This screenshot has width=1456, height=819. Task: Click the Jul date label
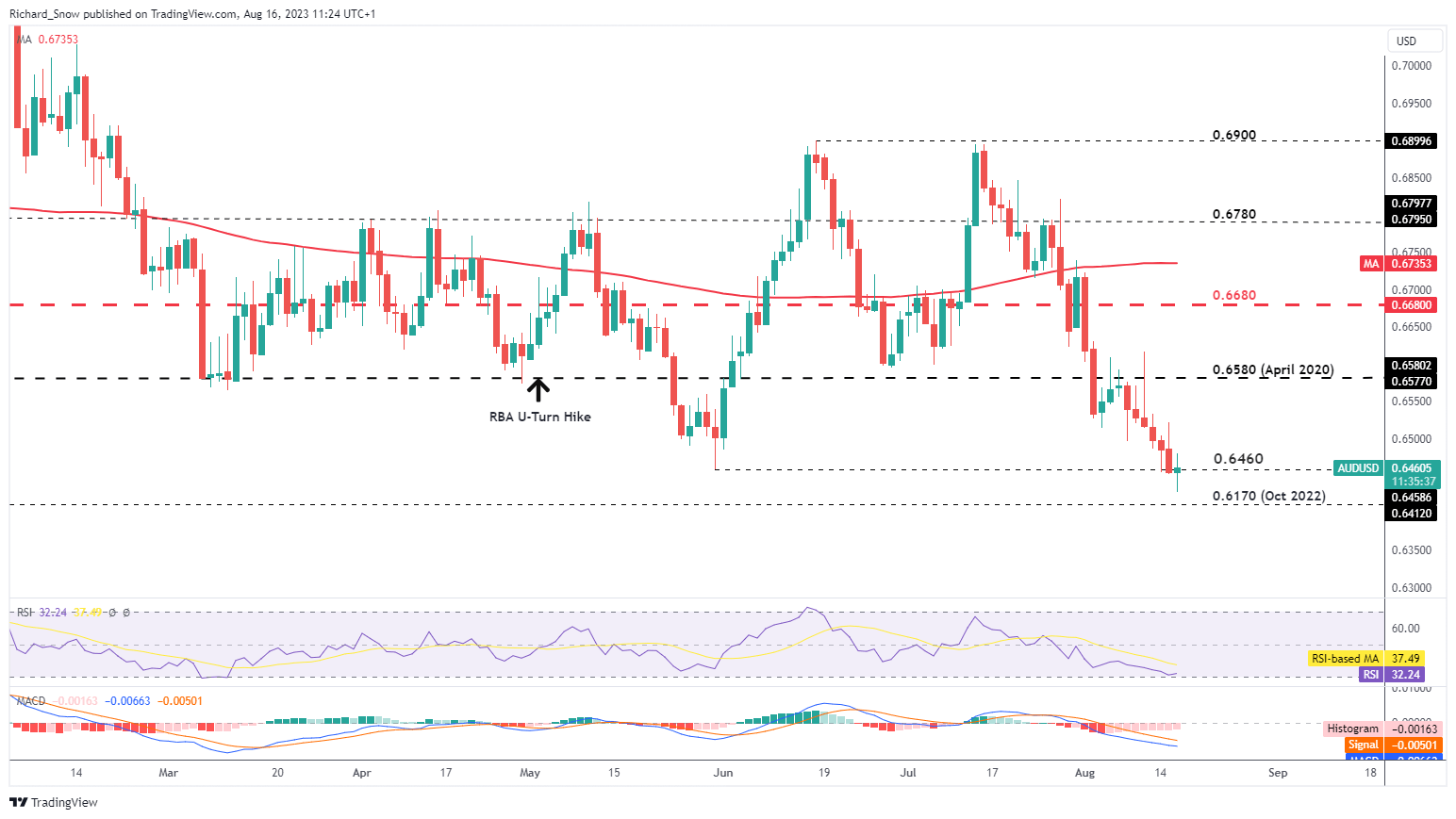[x=908, y=773]
